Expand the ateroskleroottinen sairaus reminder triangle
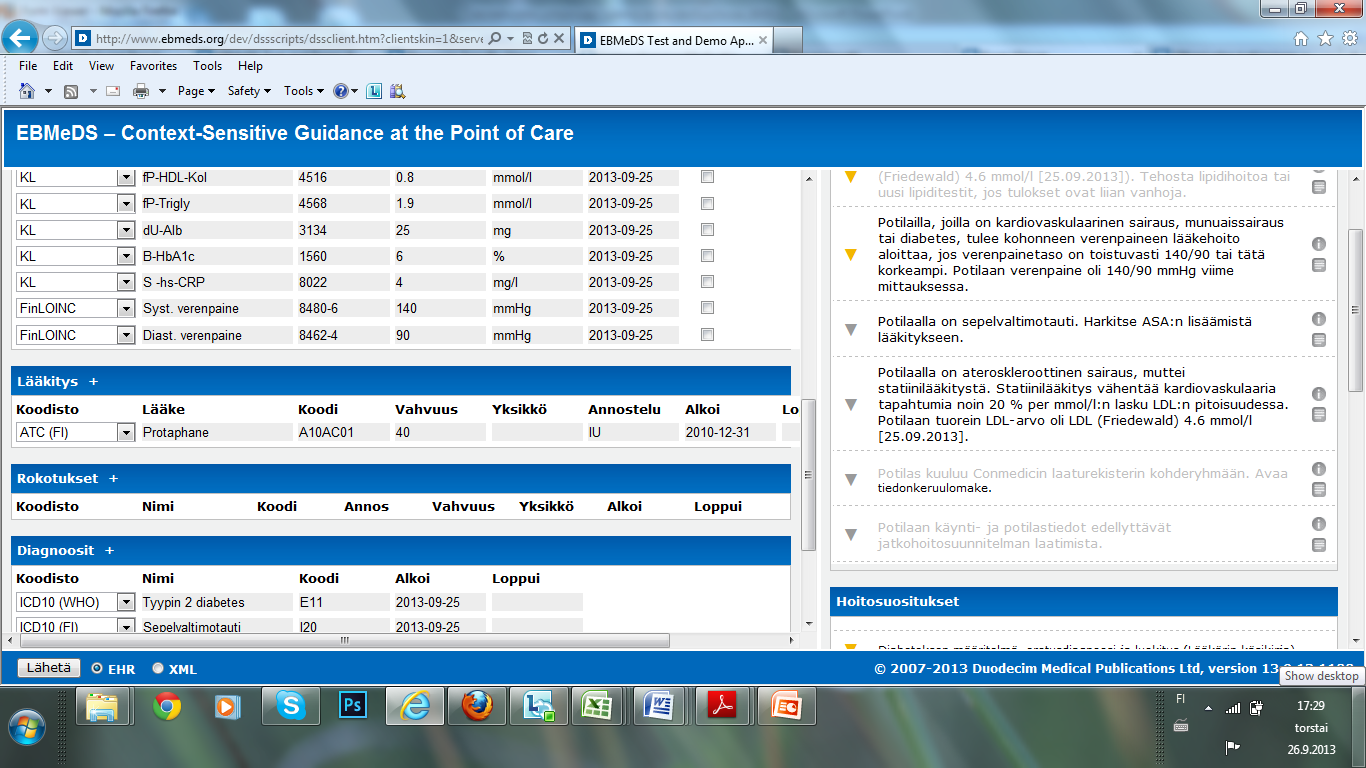The image size is (1366, 768). coord(851,404)
